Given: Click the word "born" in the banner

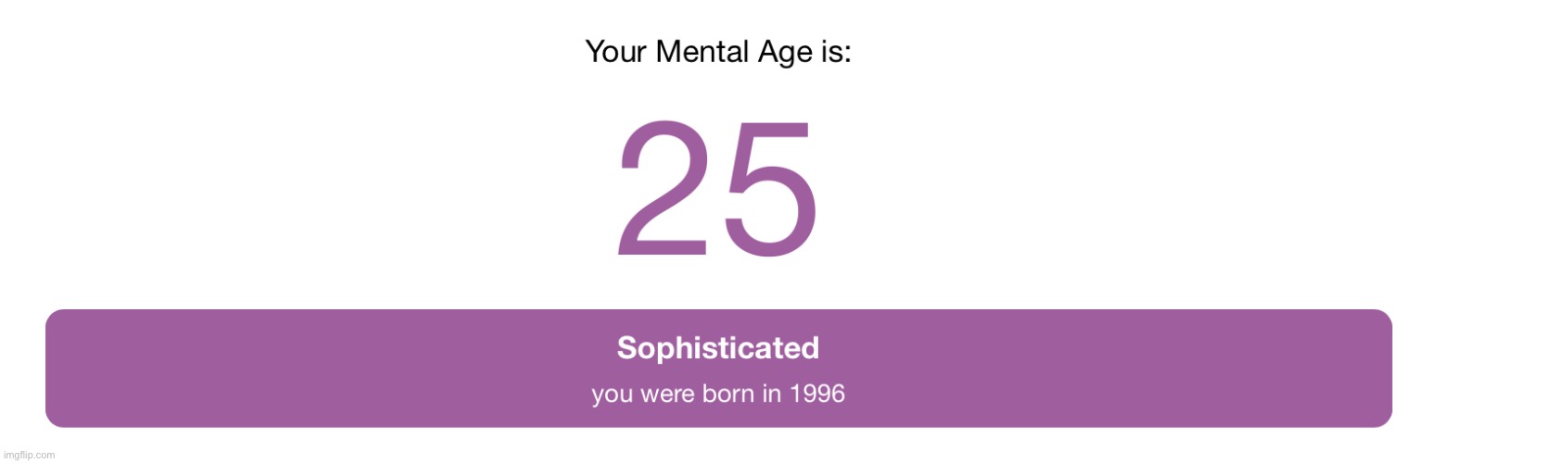Looking at the screenshot, I should click(728, 394).
